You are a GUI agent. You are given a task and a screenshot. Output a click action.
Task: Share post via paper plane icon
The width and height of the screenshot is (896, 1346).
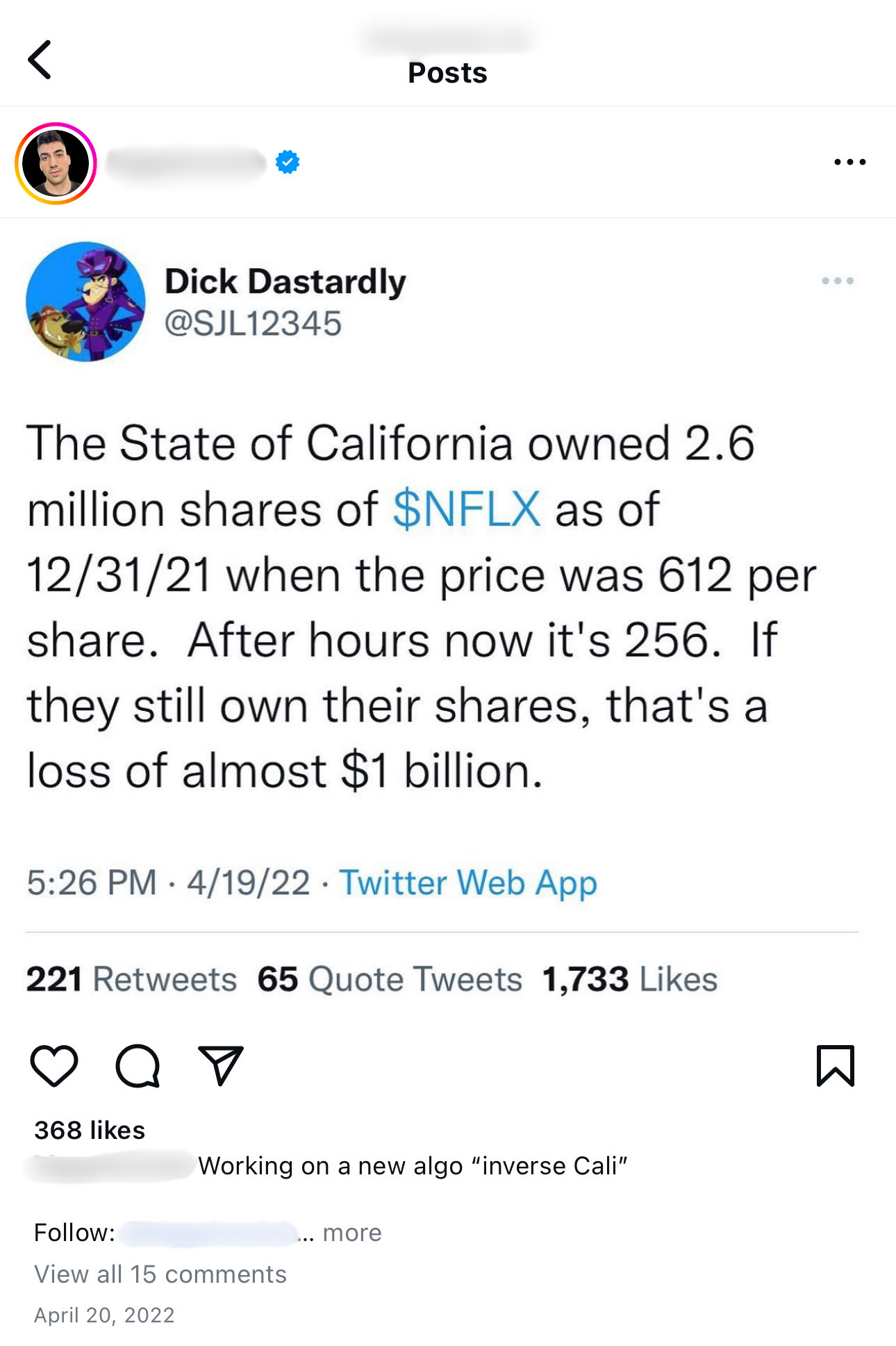221,1065
